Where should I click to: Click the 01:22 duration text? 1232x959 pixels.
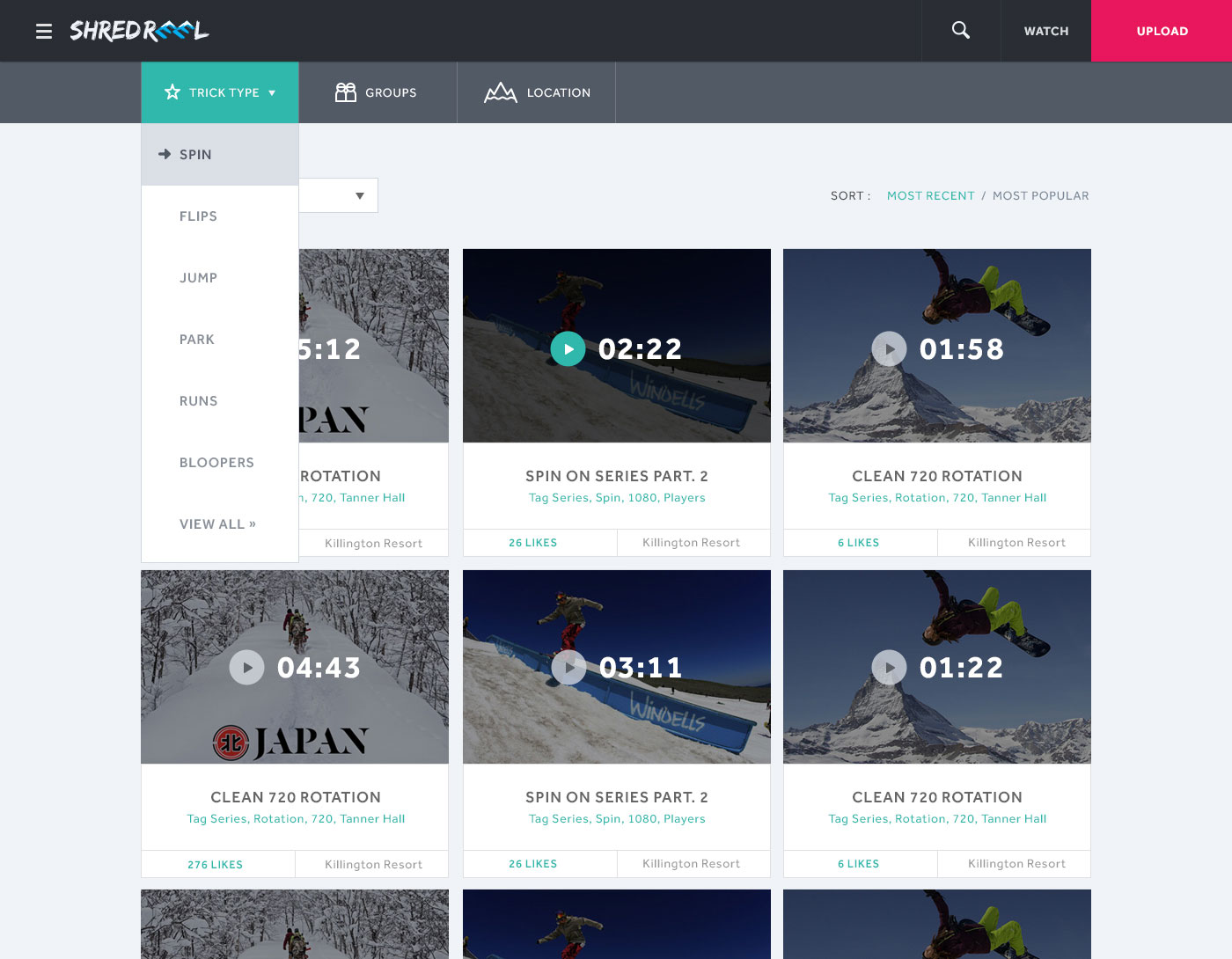[x=961, y=668]
